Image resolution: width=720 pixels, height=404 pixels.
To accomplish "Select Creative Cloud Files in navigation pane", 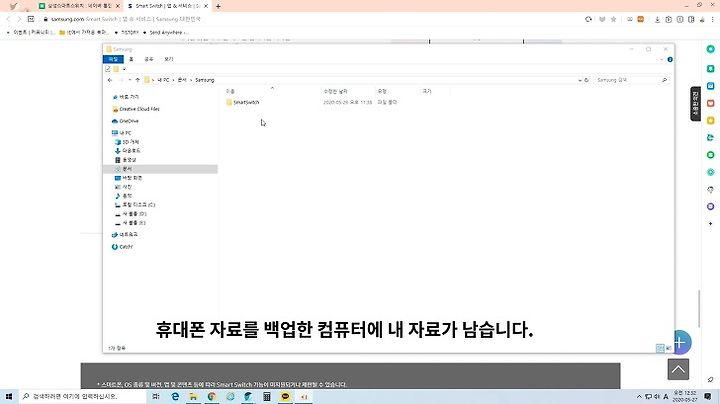I will point(136,109).
